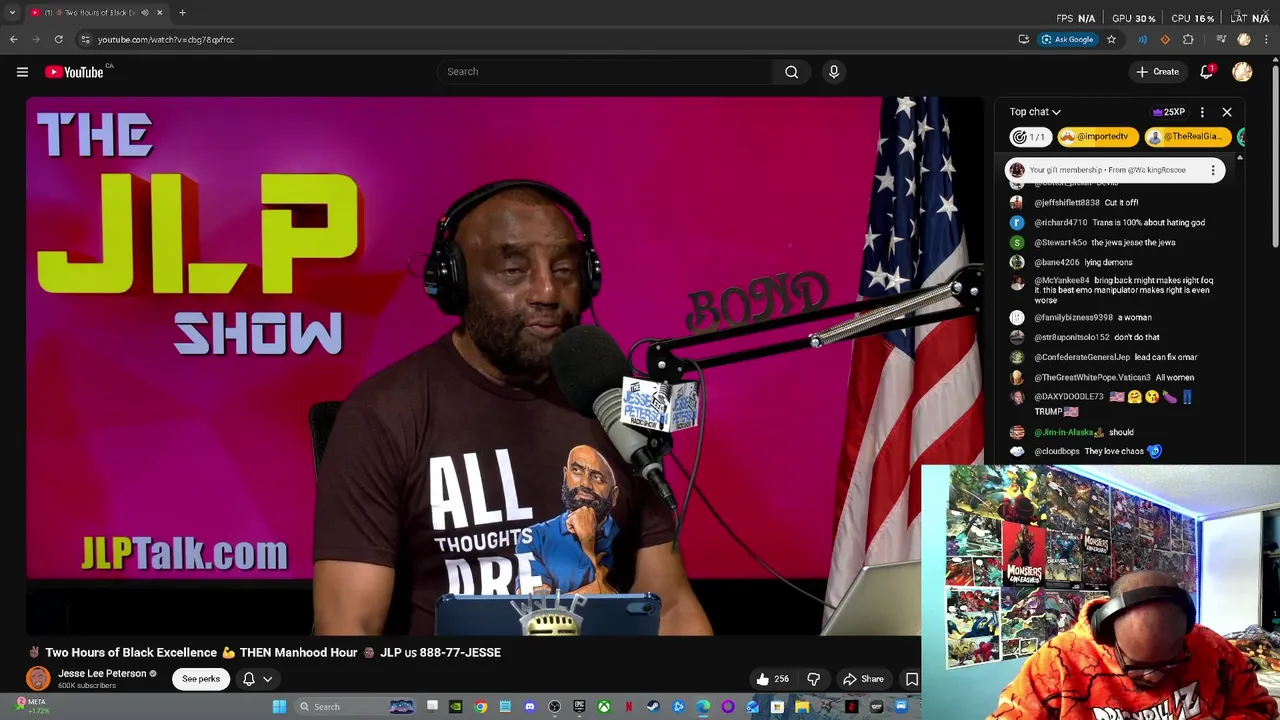1280x720 pixels.
Task: Open install/cast icon in address bar
Action: (x=1023, y=39)
